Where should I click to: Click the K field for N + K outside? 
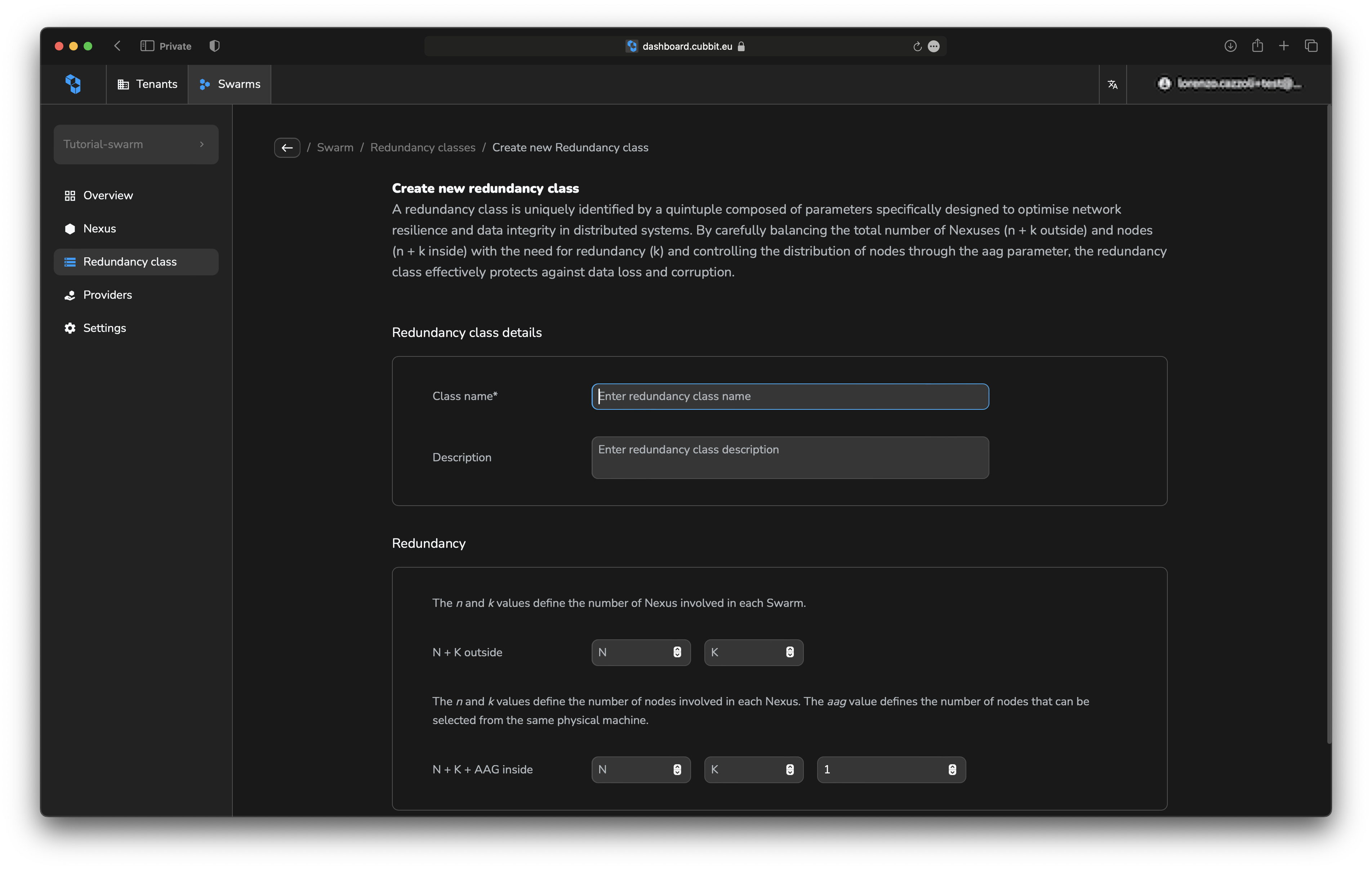(x=753, y=652)
